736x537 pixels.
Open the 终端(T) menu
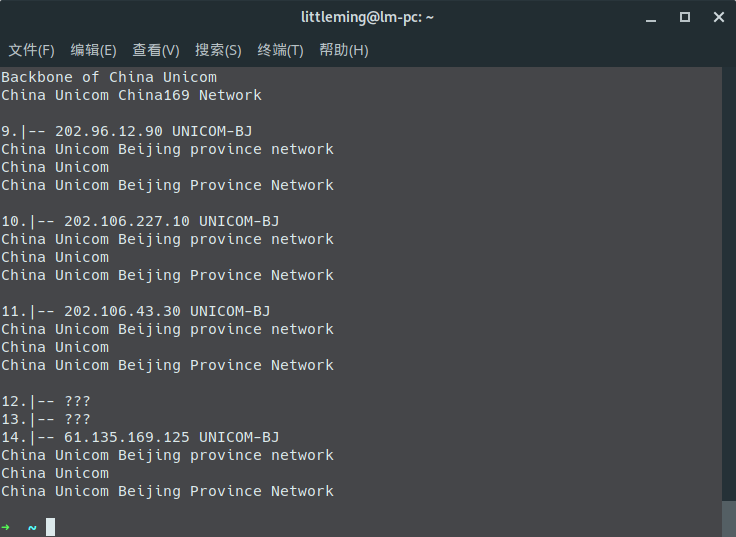click(280, 50)
